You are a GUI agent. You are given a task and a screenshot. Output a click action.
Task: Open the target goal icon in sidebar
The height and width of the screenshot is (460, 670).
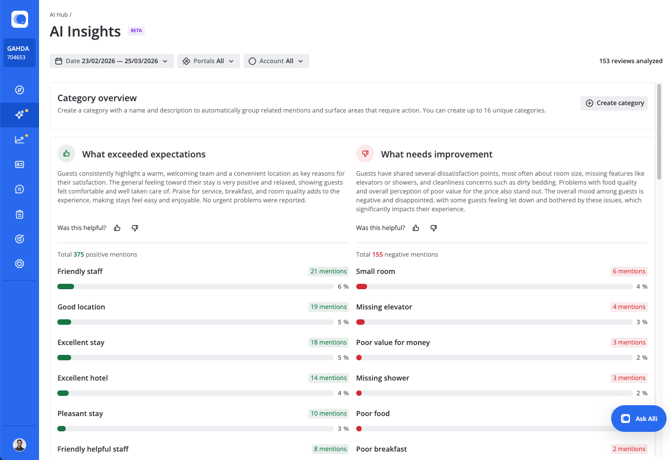point(19,239)
